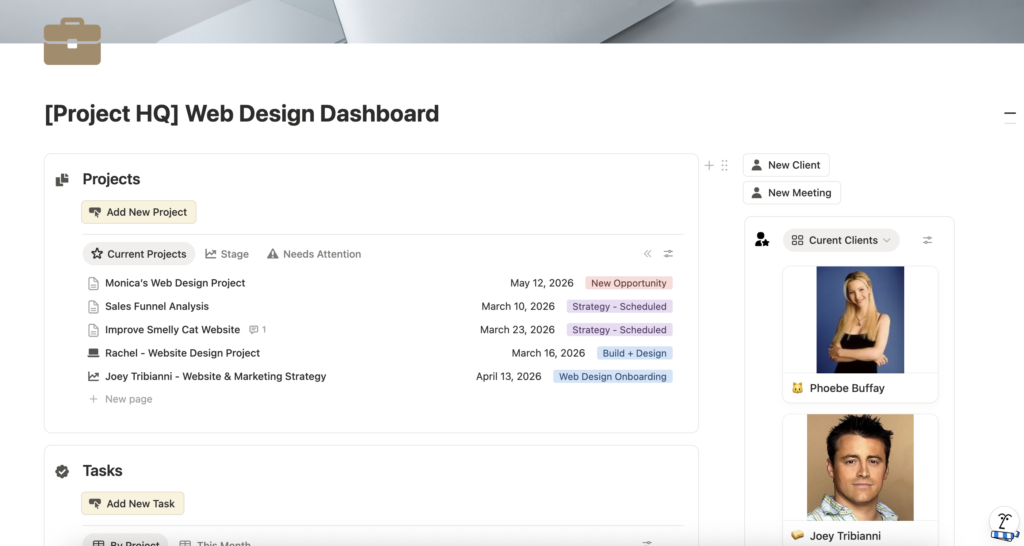This screenshot has height=546, width=1024.
Task: Open Phoebe Buffay client photo card
Action: click(860, 319)
